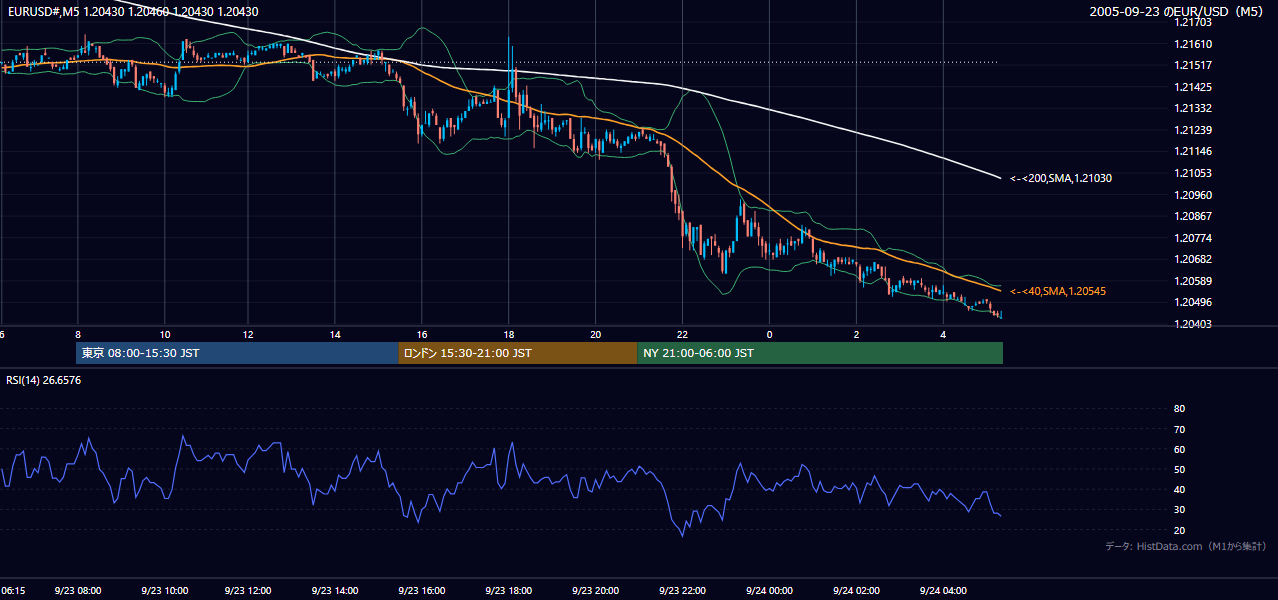This screenshot has width=1278, height=600.
Task: Click price axis value 1.21053
Action: point(1194,173)
